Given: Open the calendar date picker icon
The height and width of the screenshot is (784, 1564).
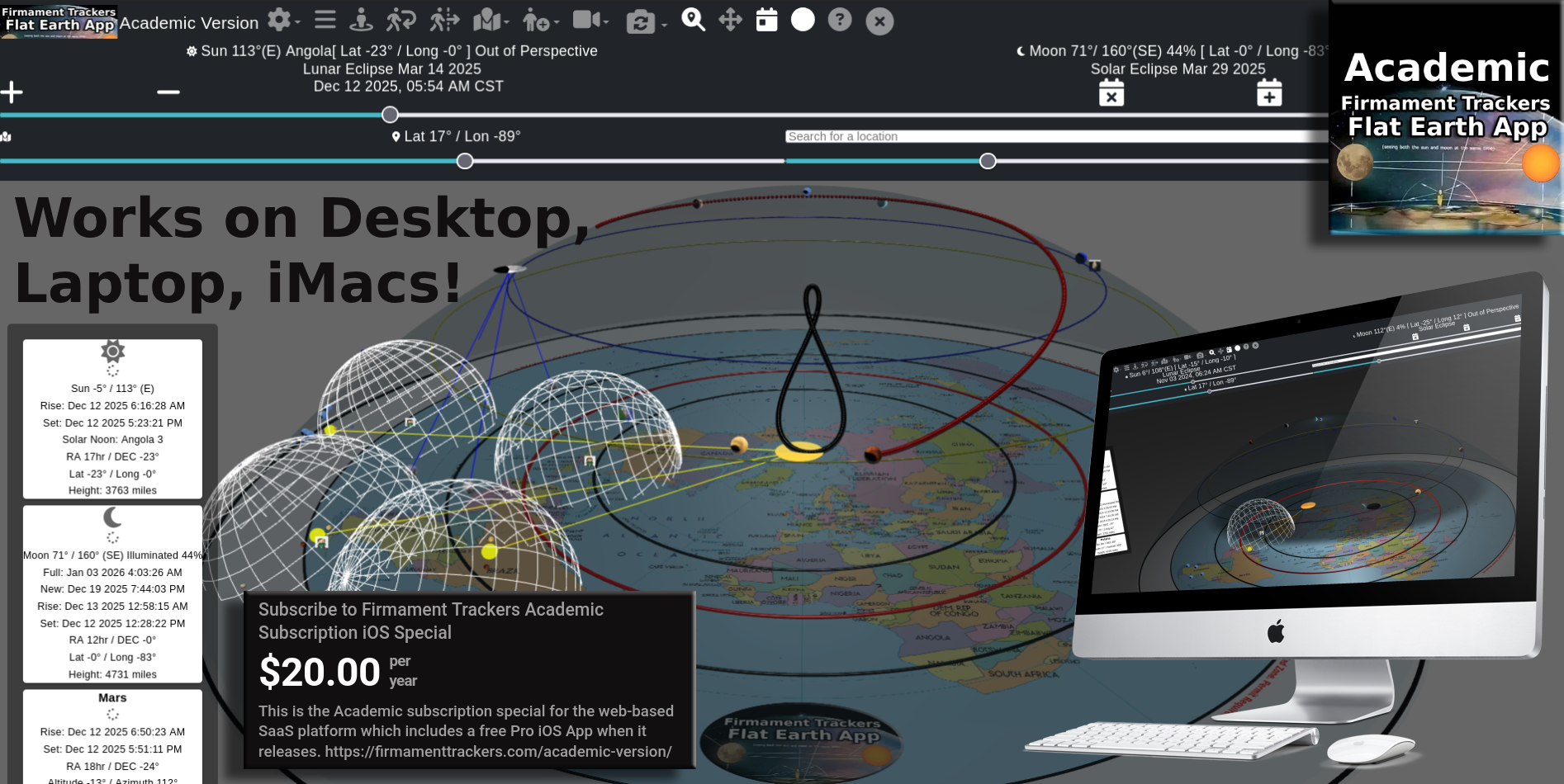Looking at the screenshot, I should (767, 20).
